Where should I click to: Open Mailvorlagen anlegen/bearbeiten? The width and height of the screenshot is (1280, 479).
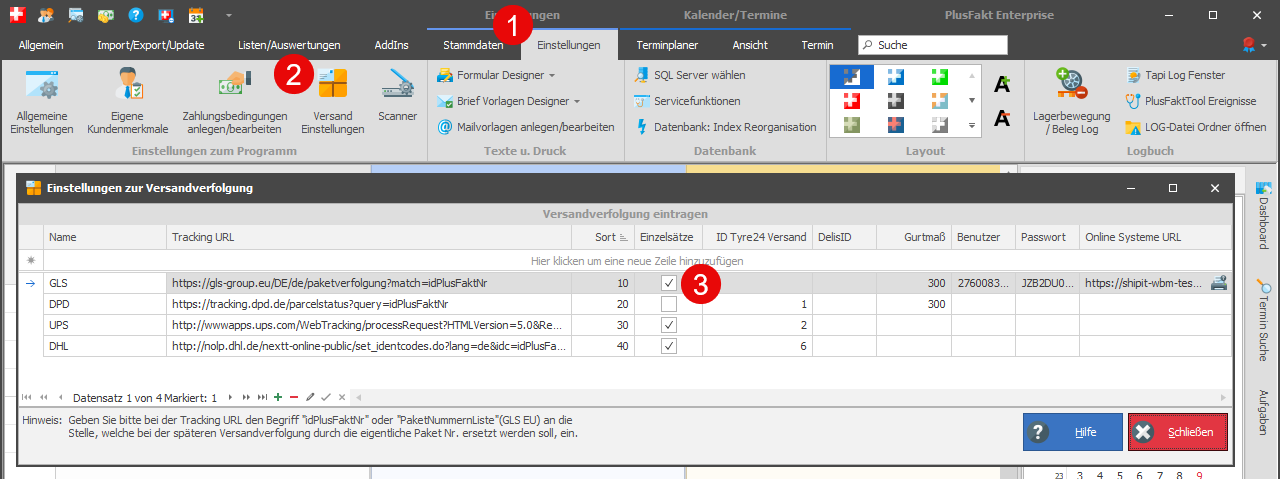coord(525,127)
